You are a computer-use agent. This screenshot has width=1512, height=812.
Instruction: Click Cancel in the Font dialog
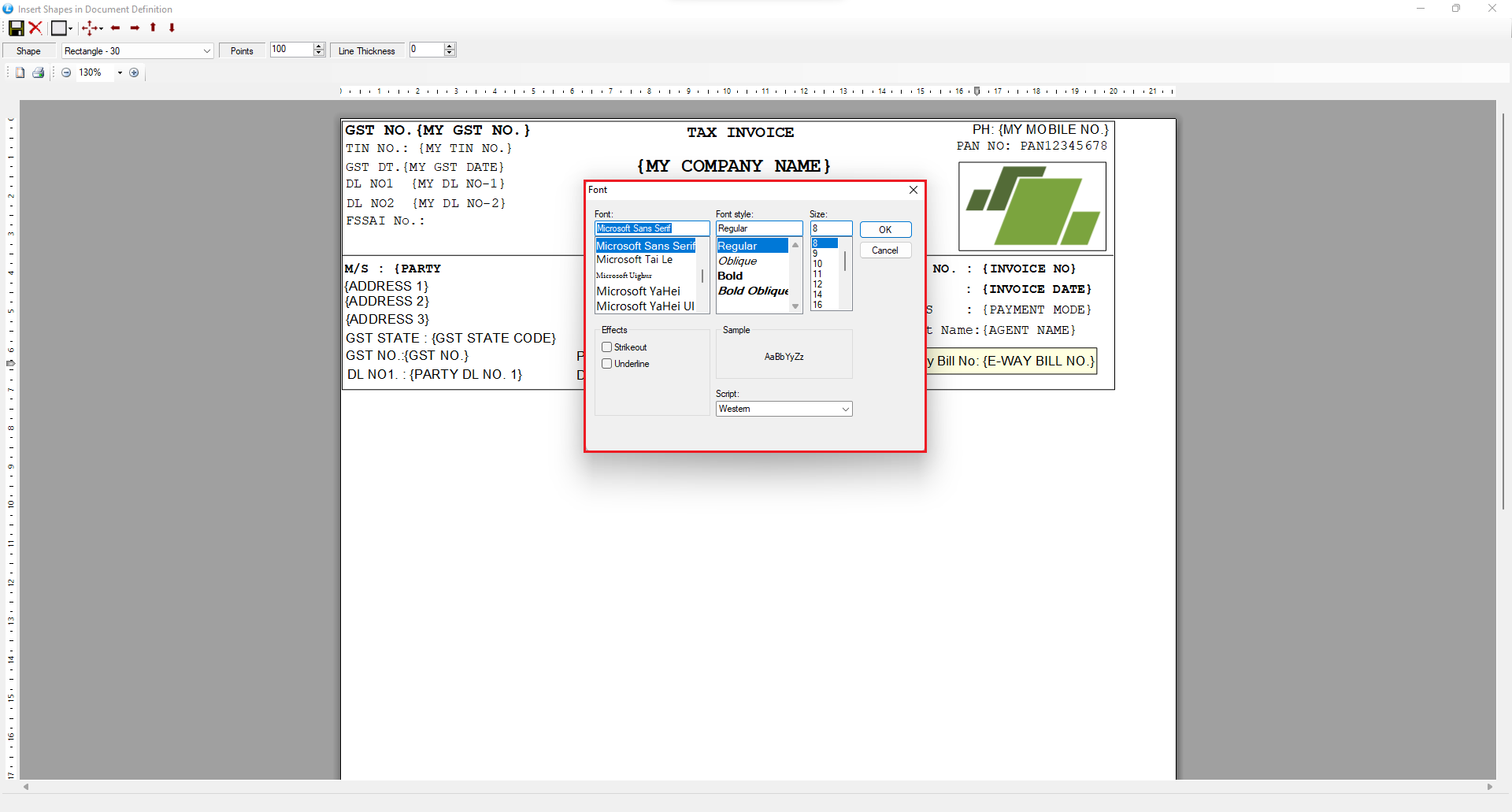(885, 250)
